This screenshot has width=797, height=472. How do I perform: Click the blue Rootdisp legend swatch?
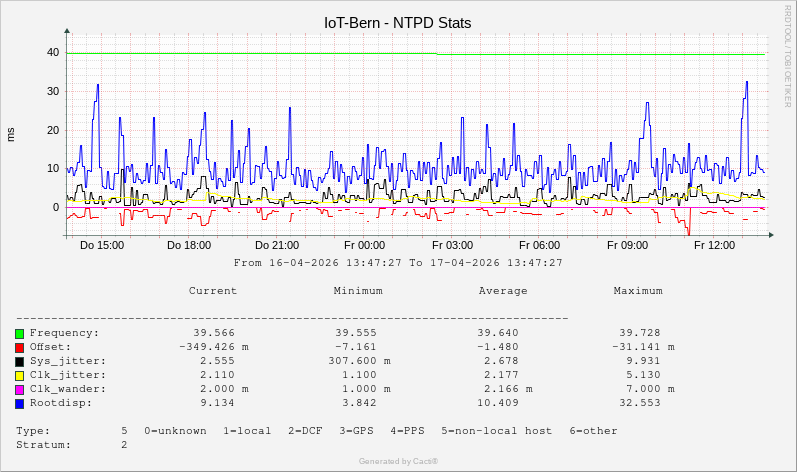pyautogui.click(x=20, y=403)
